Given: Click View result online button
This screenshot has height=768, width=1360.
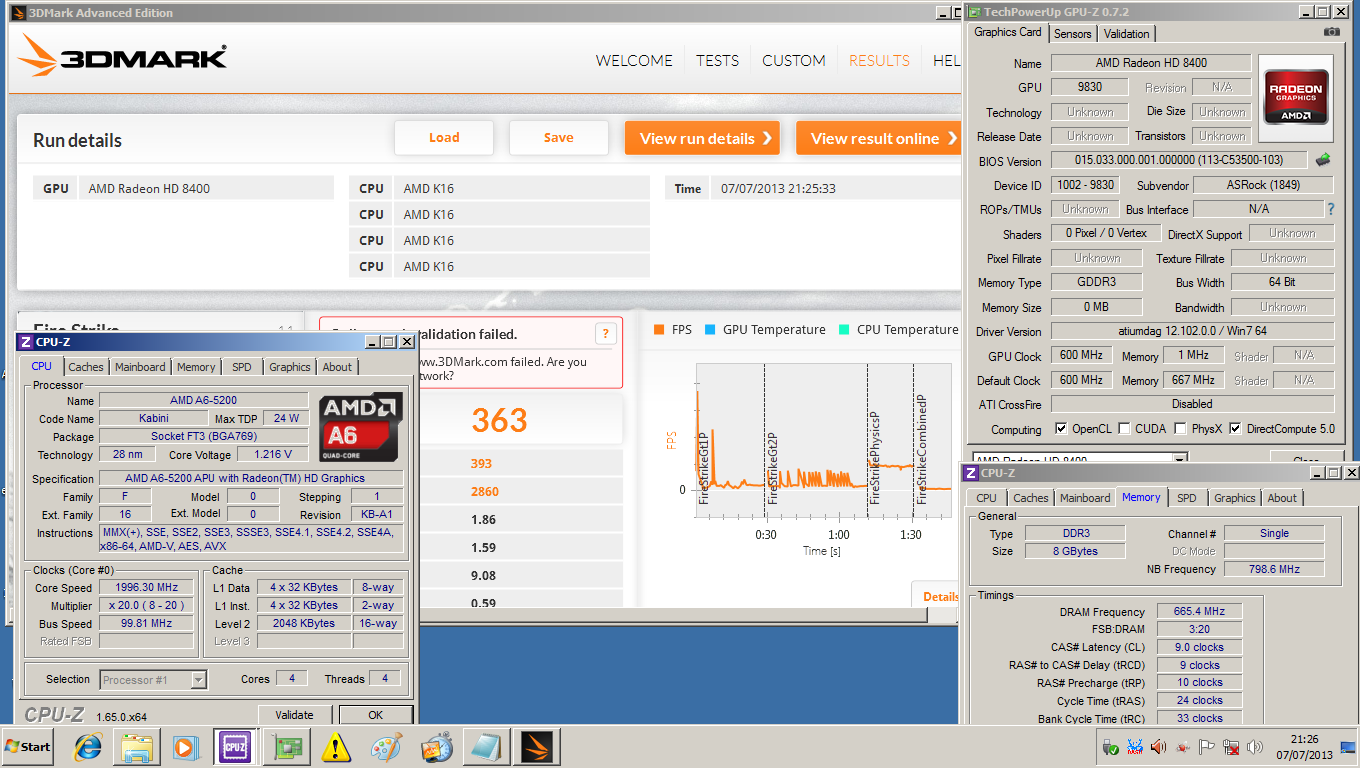Looking at the screenshot, I should pos(878,138).
